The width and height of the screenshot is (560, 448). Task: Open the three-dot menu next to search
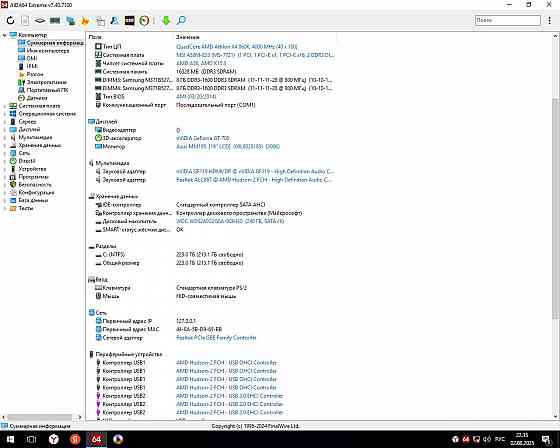point(549,20)
